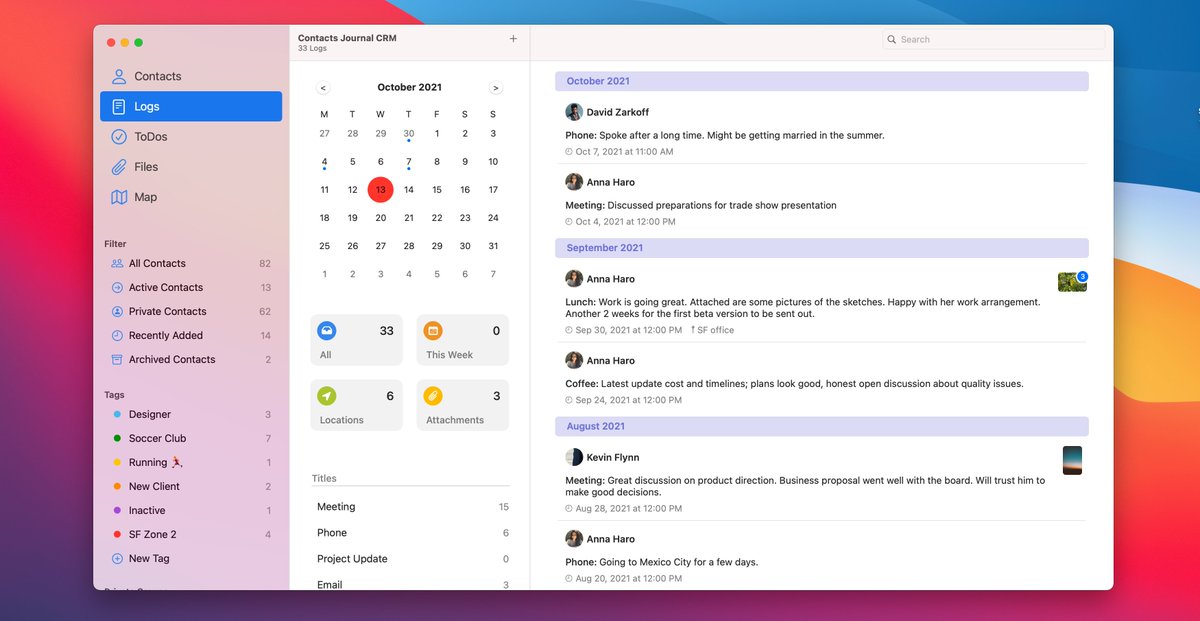The image size is (1200, 621).
Task: Click the blue All logs inbox icon
Action: pos(327,330)
